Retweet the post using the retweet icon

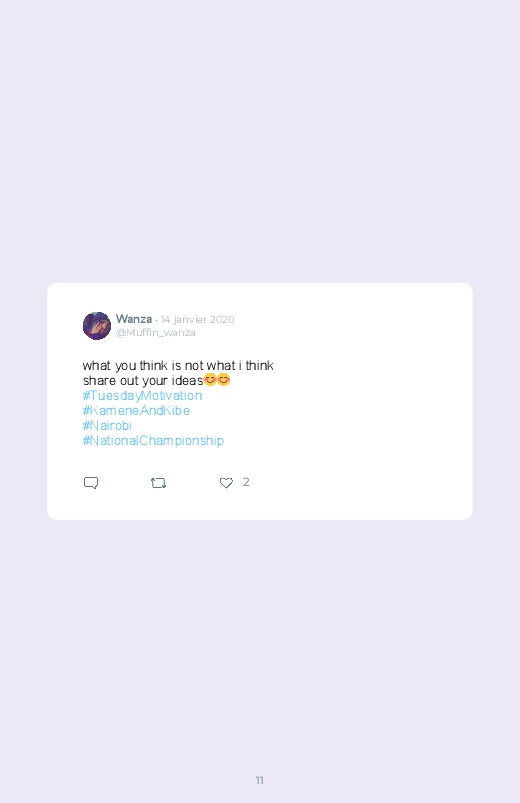click(x=158, y=483)
